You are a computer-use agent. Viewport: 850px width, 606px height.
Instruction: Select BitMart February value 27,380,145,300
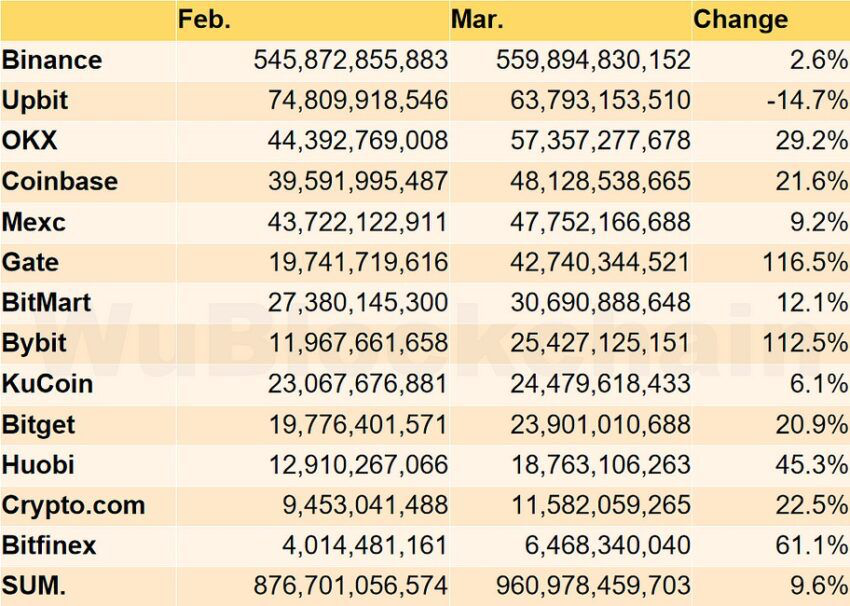point(358,302)
